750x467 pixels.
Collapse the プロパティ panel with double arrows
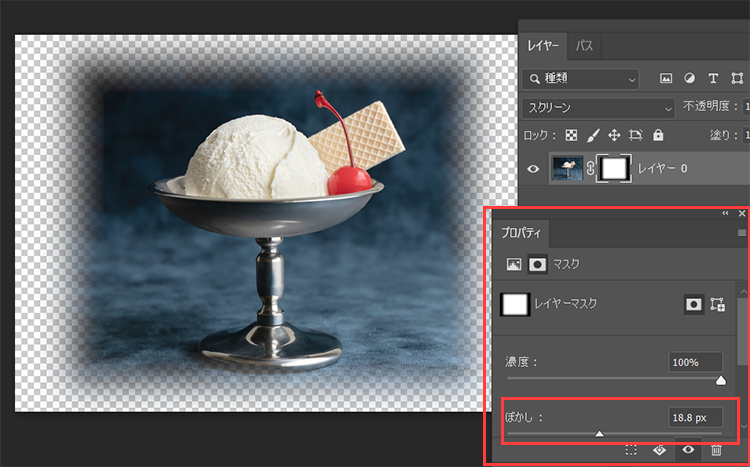tap(725, 213)
